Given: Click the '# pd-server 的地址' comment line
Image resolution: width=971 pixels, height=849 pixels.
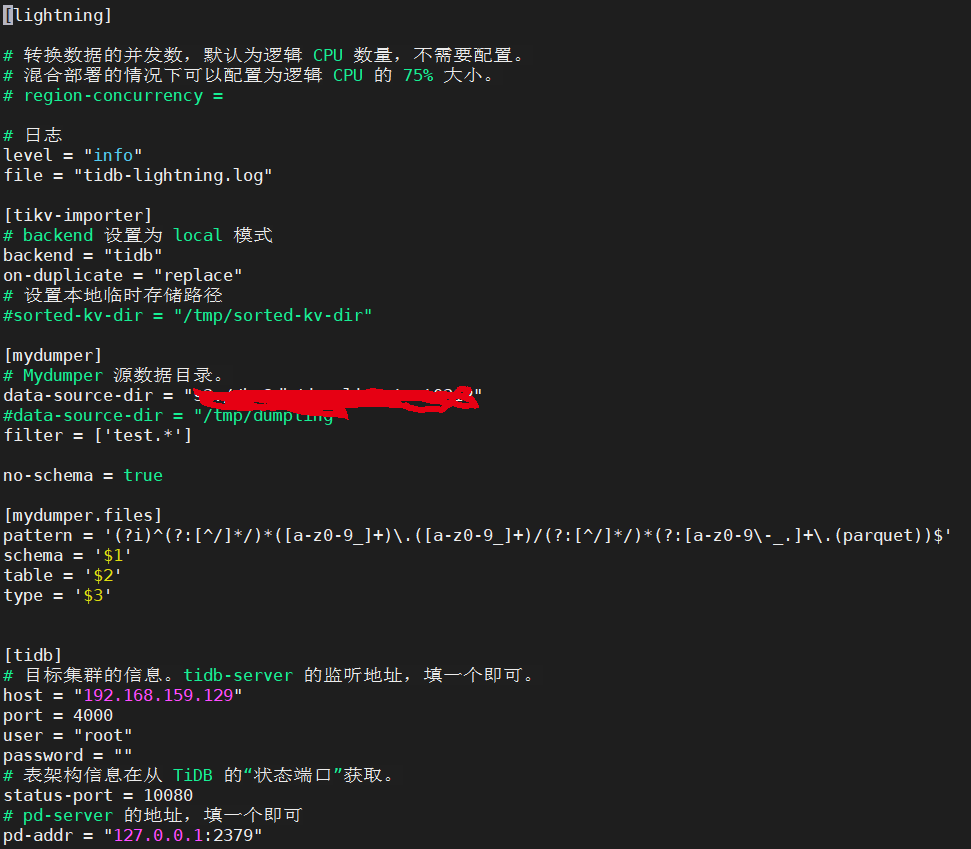Looking at the screenshot, I should click(x=153, y=816).
